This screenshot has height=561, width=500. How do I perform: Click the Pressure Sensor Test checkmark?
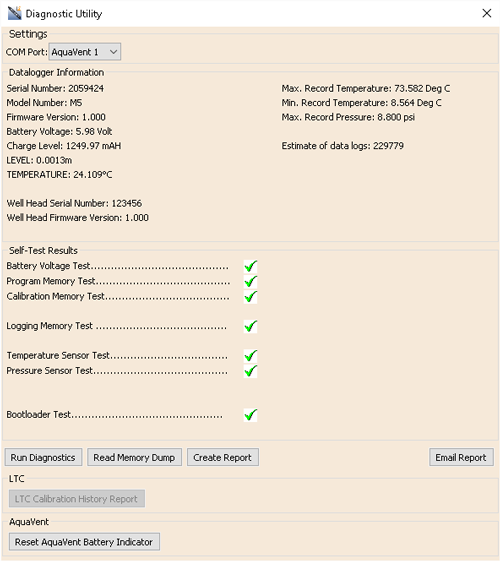tap(250, 371)
